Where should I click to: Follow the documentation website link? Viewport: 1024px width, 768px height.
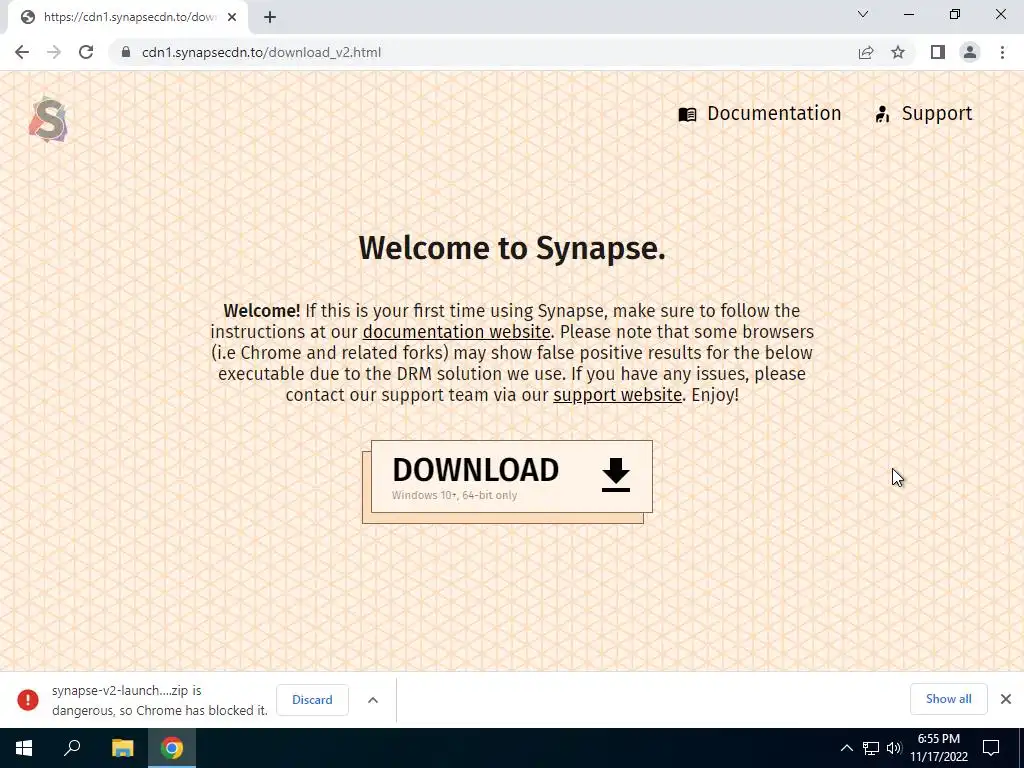tap(456, 332)
